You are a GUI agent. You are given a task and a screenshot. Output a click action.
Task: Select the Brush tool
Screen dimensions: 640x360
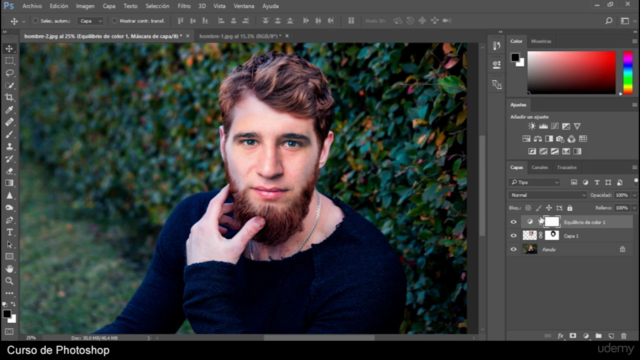pos(9,134)
